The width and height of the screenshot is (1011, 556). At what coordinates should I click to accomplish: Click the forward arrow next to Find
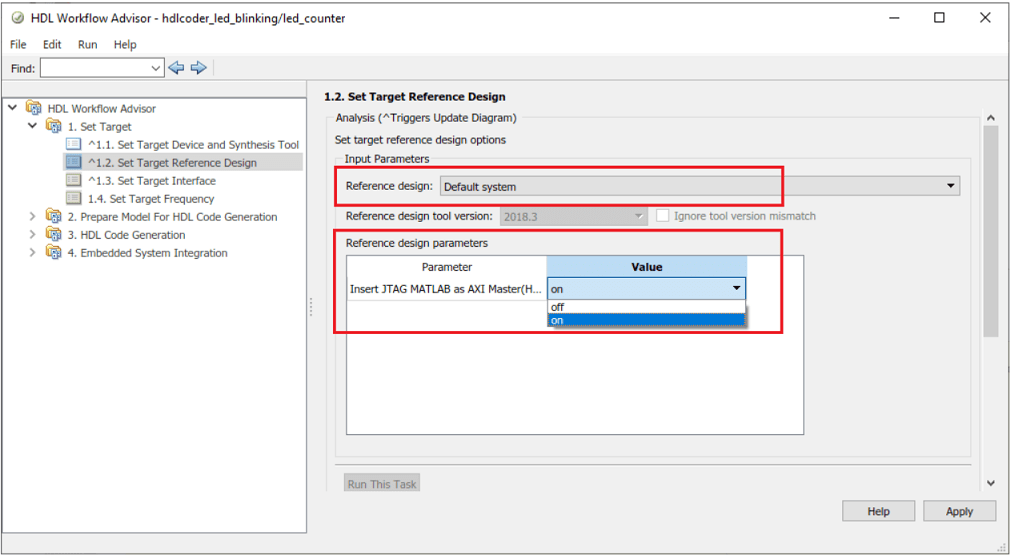[x=199, y=68]
